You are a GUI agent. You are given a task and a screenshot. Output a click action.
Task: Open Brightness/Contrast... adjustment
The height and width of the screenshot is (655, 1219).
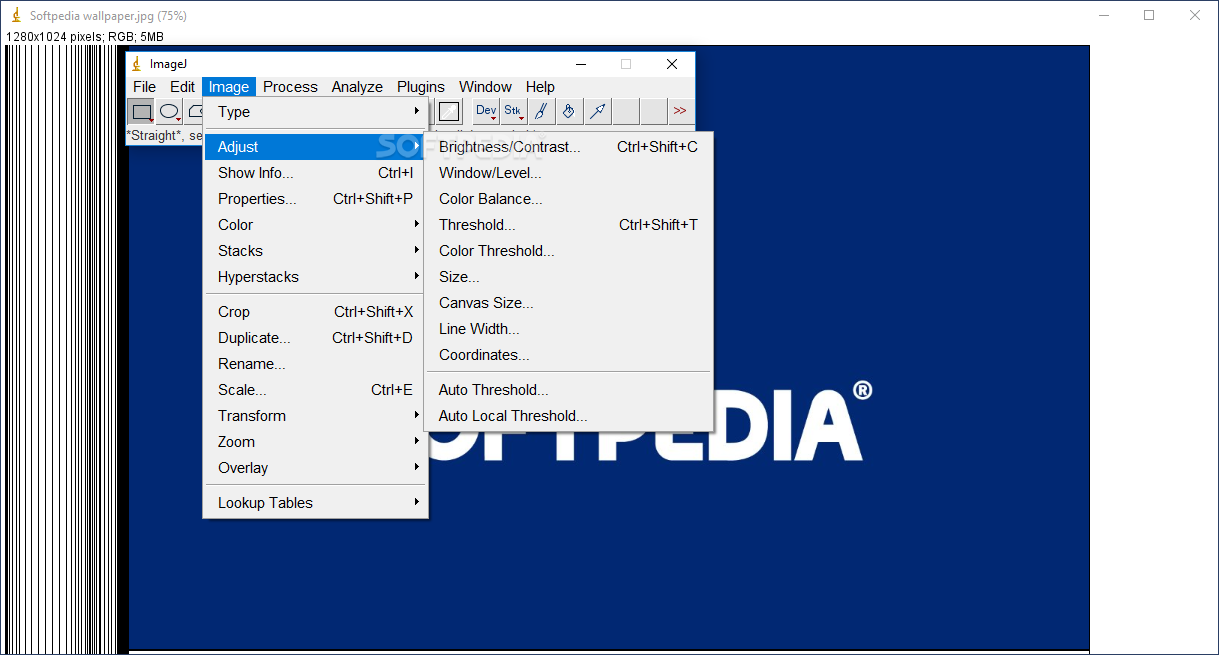(x=569, y=147)
